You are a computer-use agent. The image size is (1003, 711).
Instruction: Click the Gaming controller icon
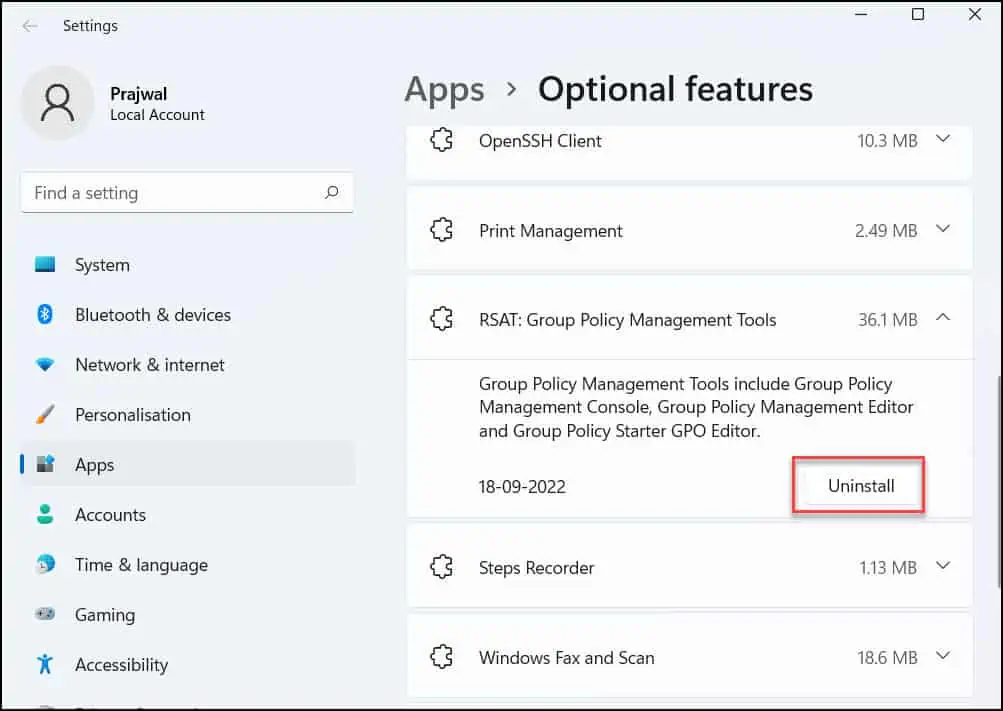click(x=45, y=614)
